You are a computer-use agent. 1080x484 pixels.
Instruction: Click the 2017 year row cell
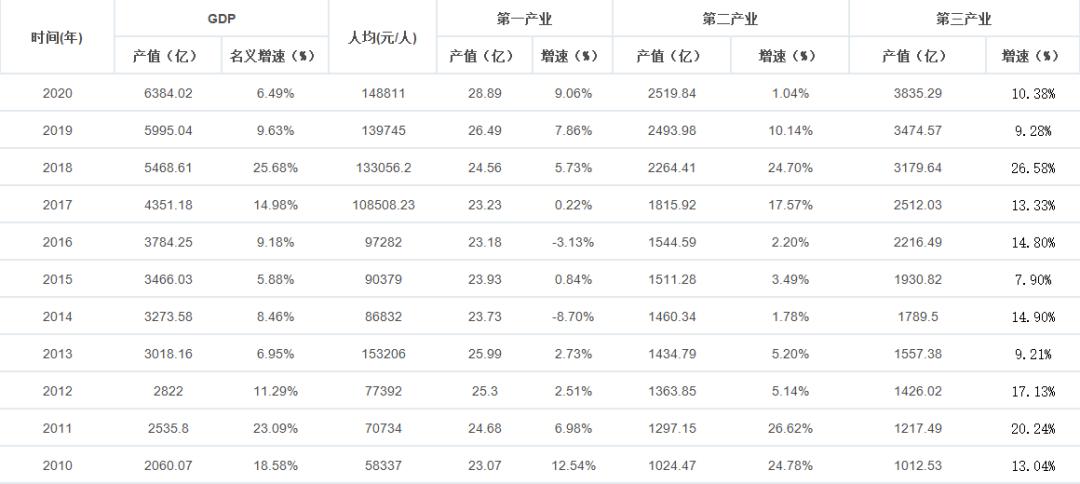tap(57, 205)
